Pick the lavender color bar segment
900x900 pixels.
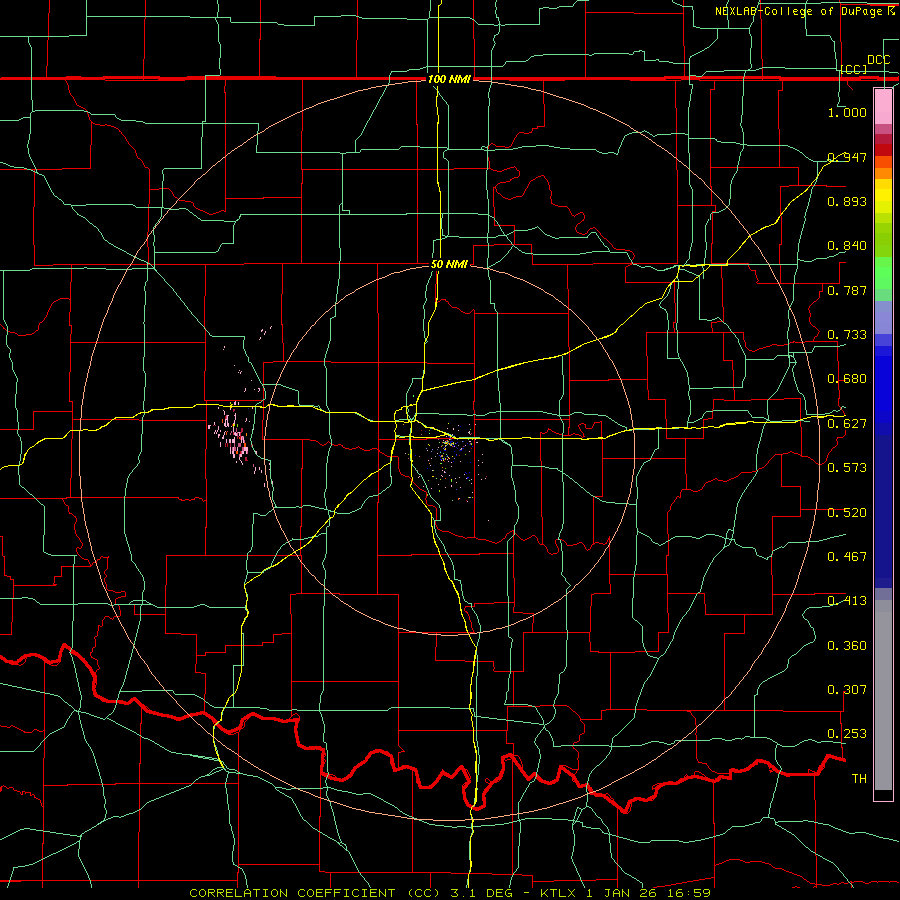coord(883,317)
